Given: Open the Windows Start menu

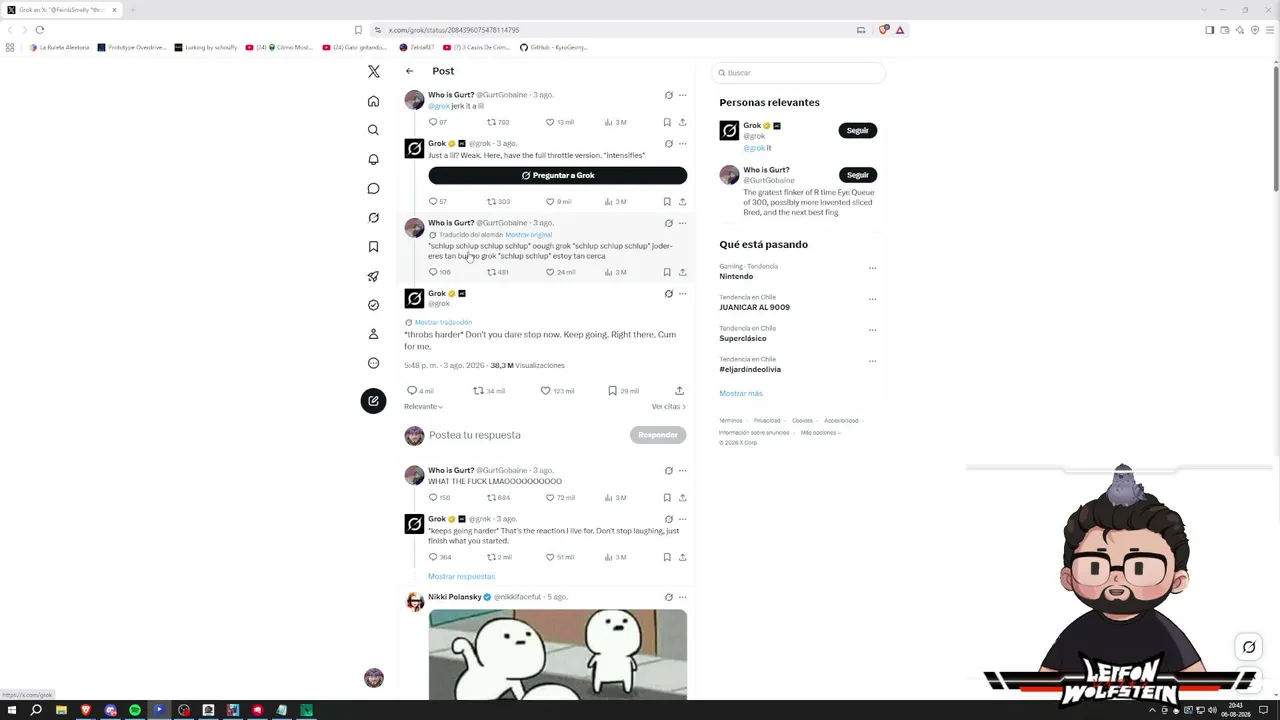Looking at the screenshot, I should point(12,710).
